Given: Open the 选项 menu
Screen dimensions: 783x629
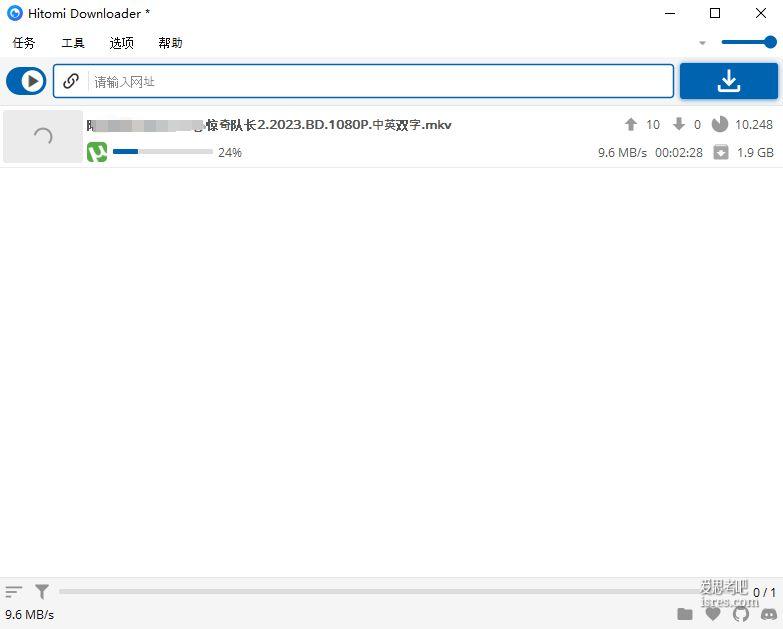Looking at the screenshot, I should 121,43.
